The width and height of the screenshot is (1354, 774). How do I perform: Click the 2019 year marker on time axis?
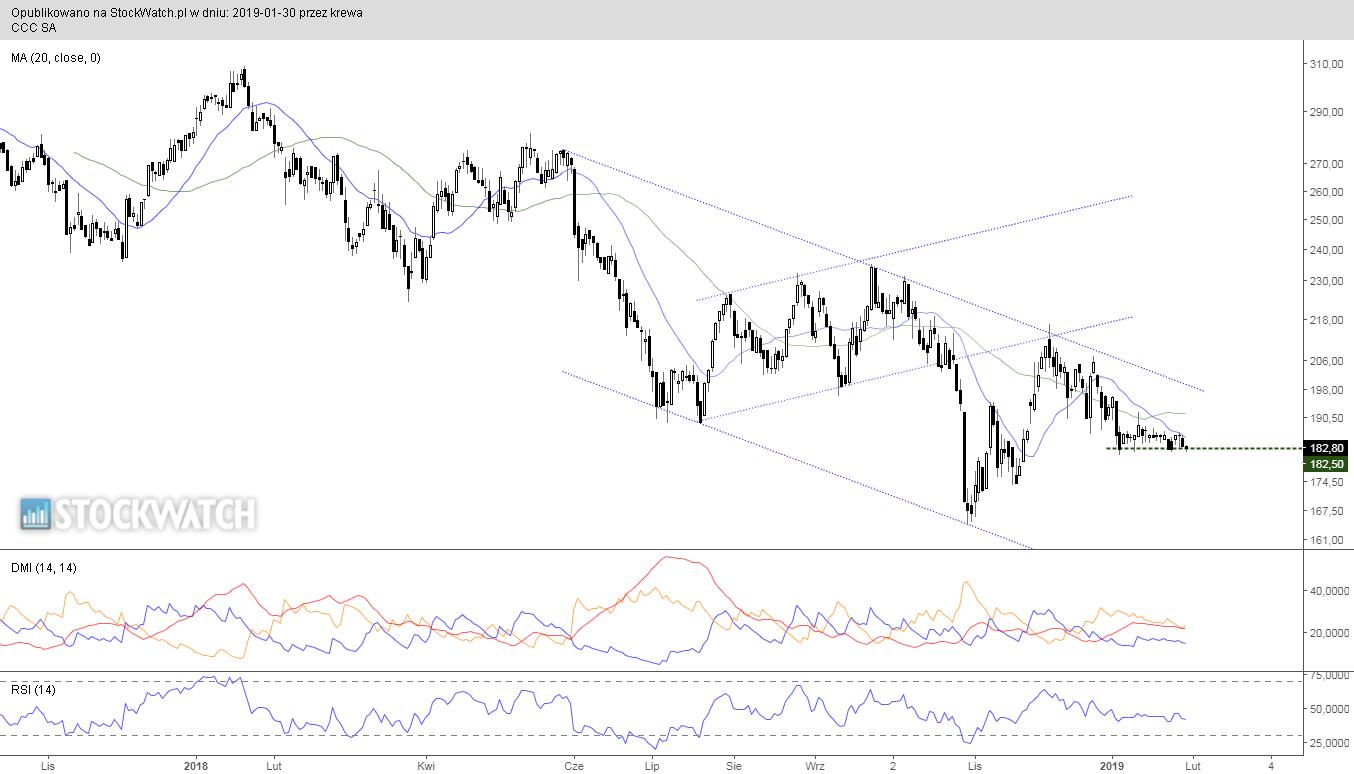(x=1113, y=765)
